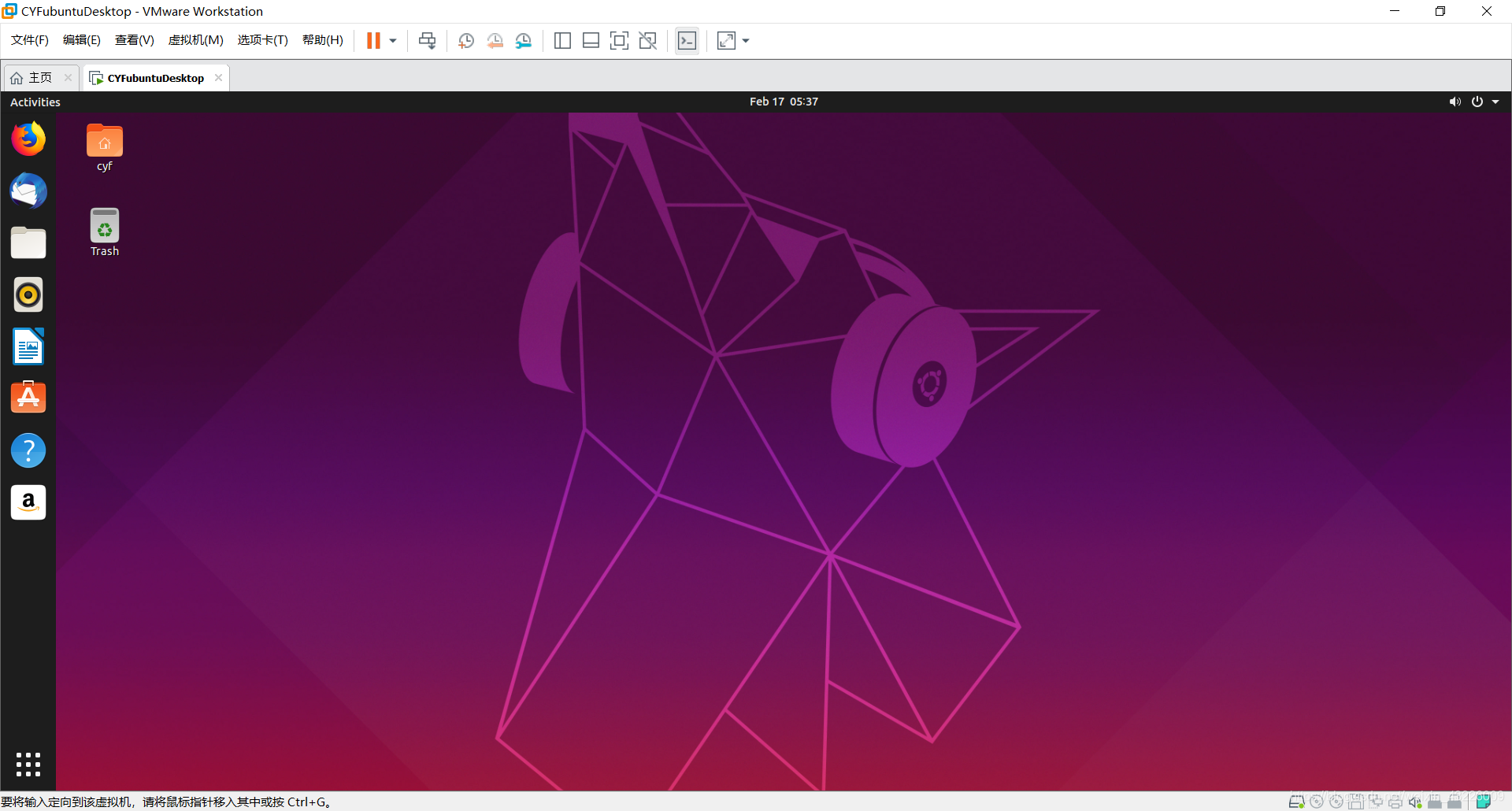Expand the Ubuntu system status menu
This screenshot has width=1512, height=811.
click(1495, 102)
